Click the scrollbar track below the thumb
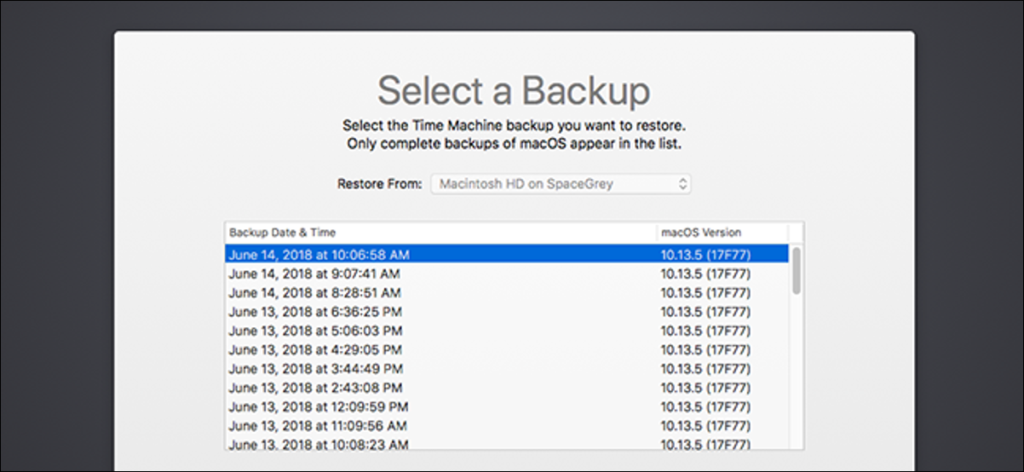 [x=796, y=380]
